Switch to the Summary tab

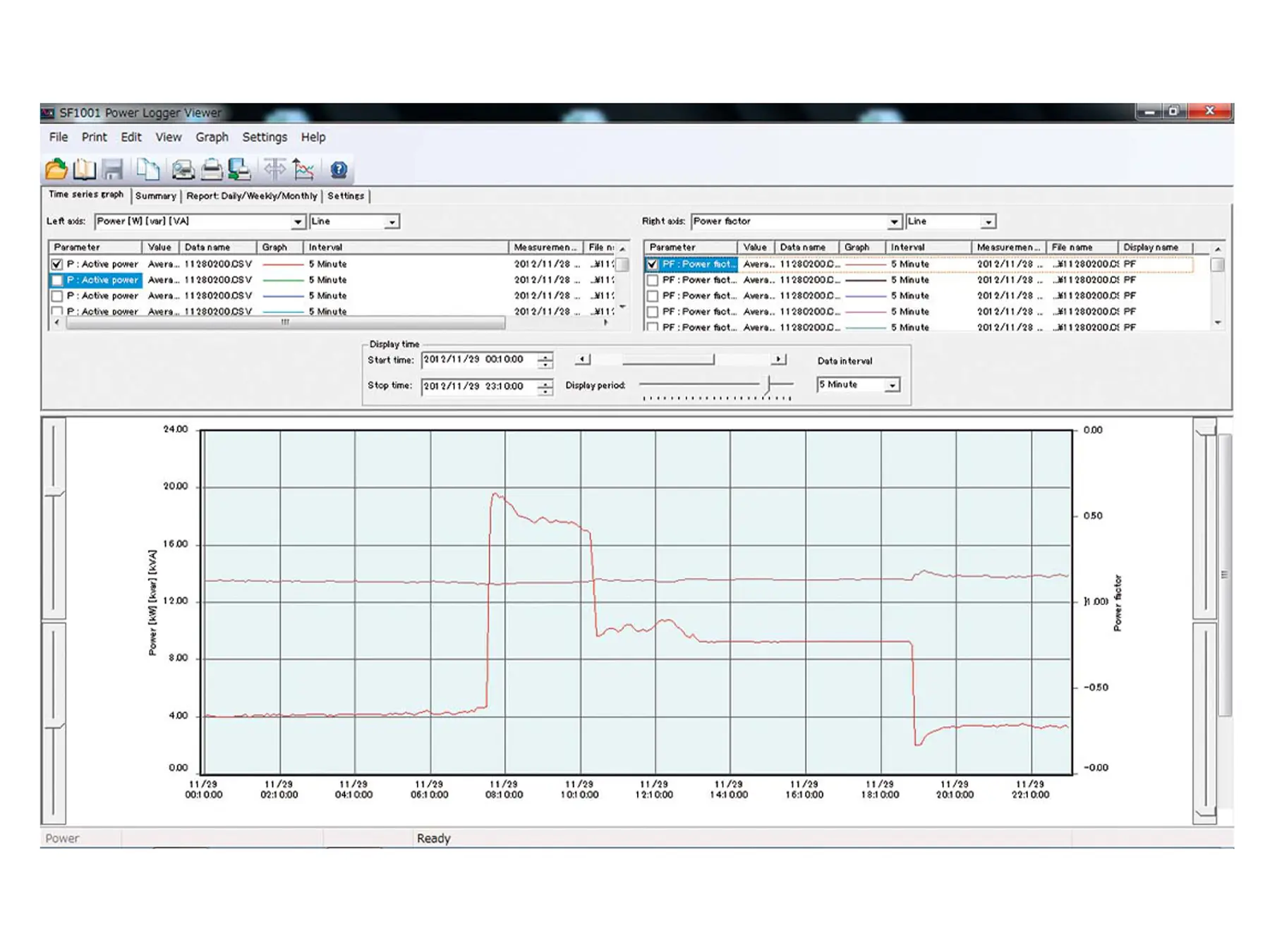click(x=155, y=196)
